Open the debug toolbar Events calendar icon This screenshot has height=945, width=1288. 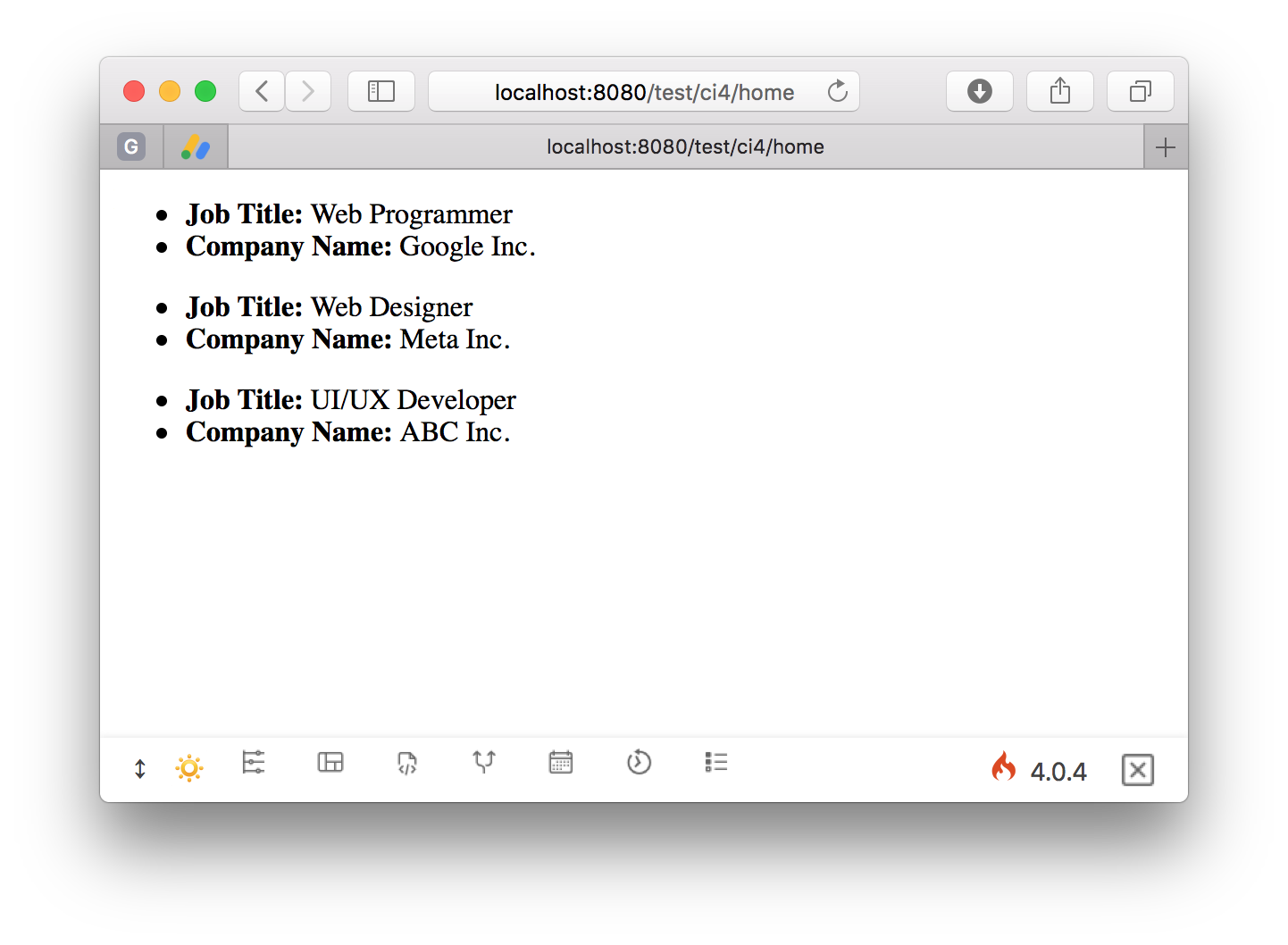tap(561, 762)
